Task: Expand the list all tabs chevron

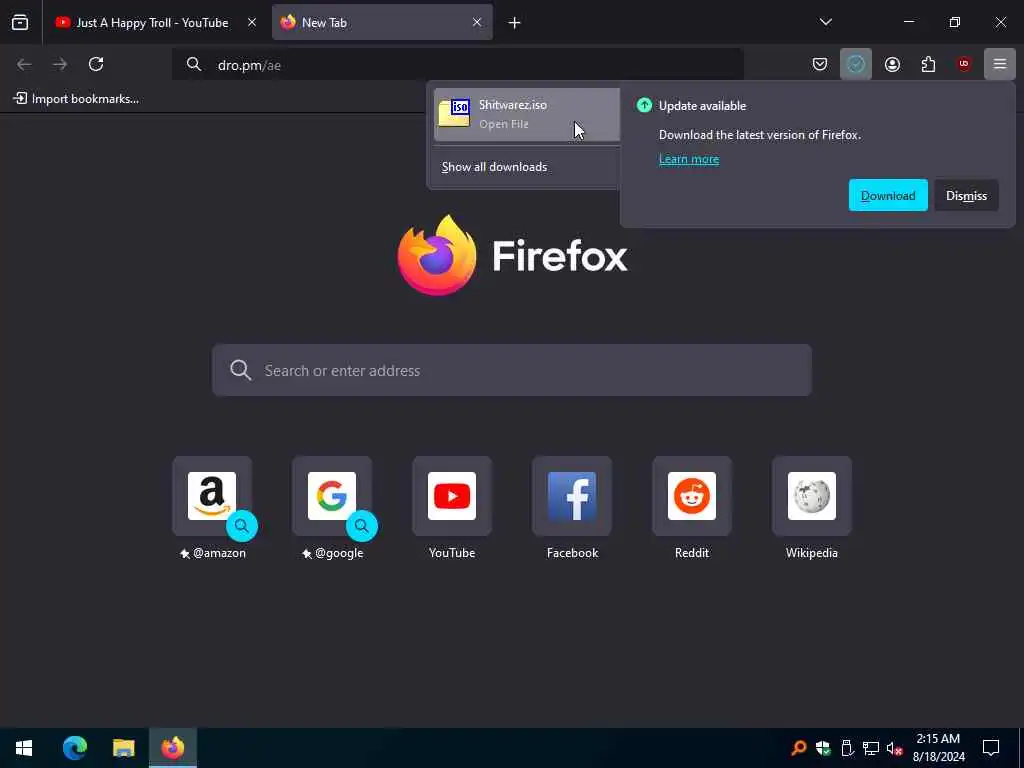Action: click(825, 22)
